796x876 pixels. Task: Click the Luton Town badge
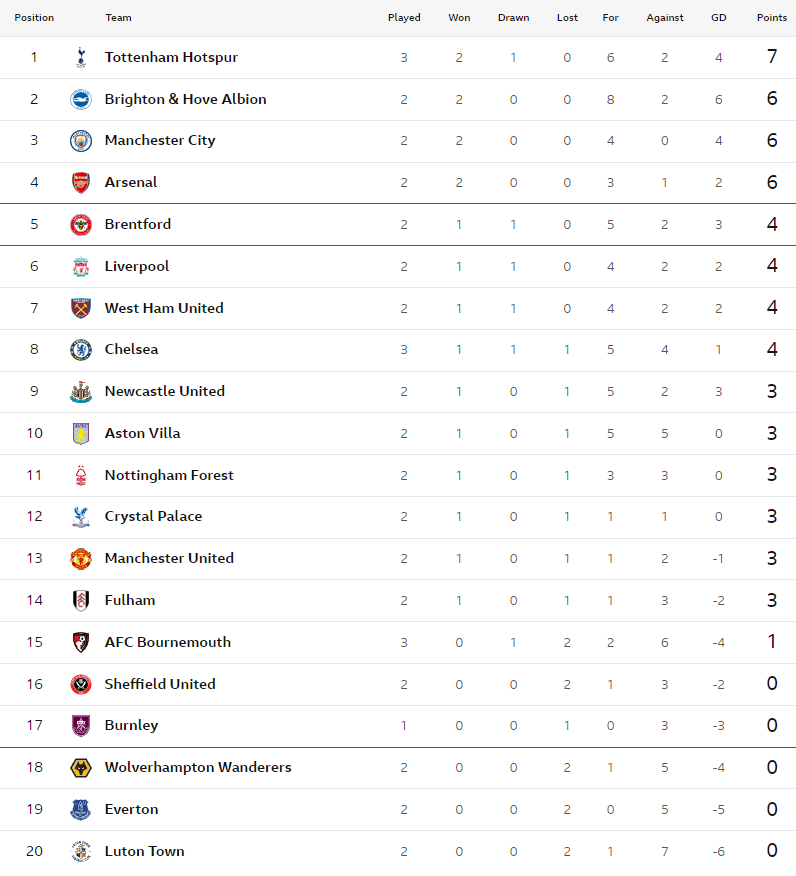point(81,851)
